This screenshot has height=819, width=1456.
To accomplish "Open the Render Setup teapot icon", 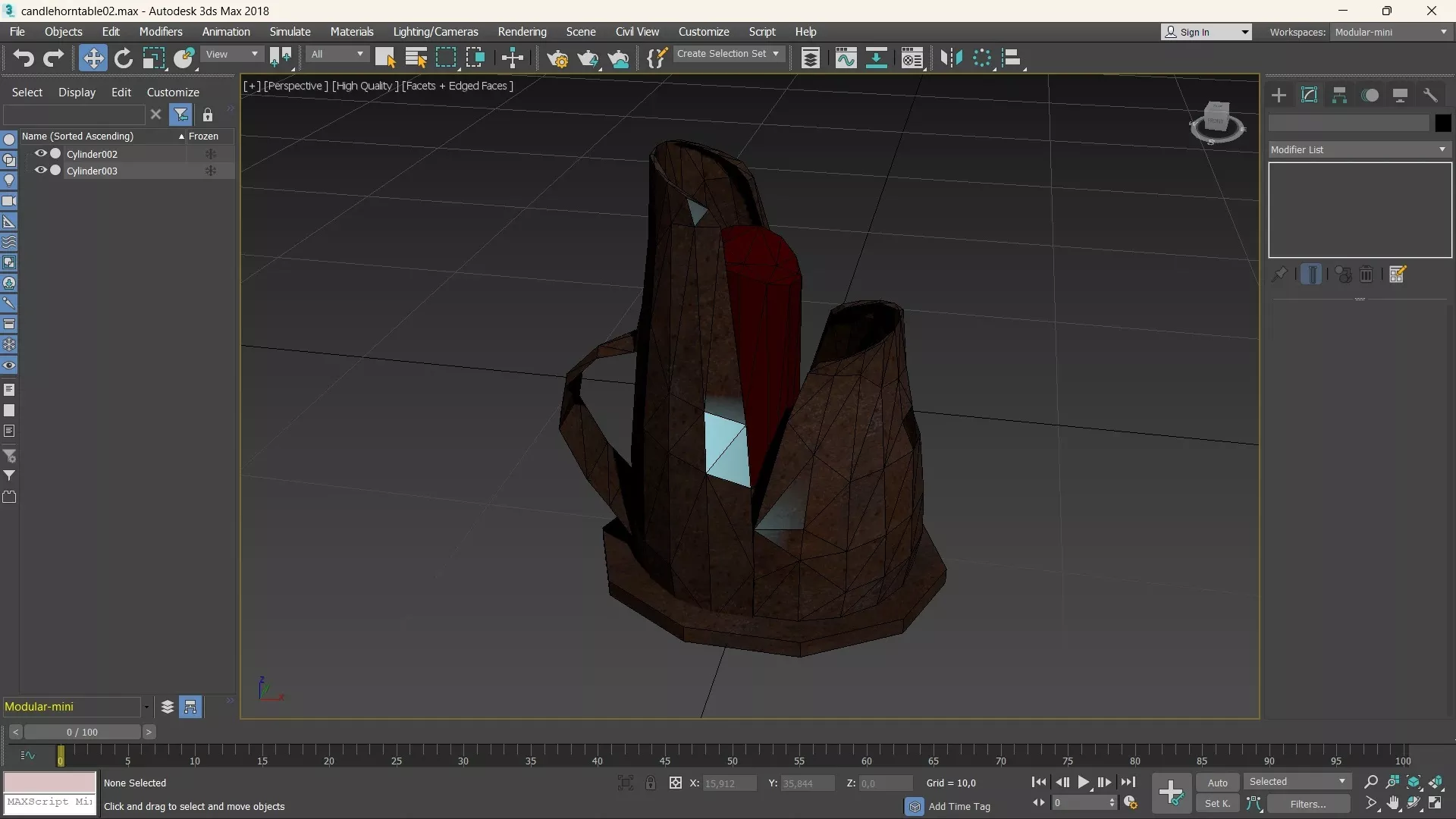I will click(x=557, y=58).
